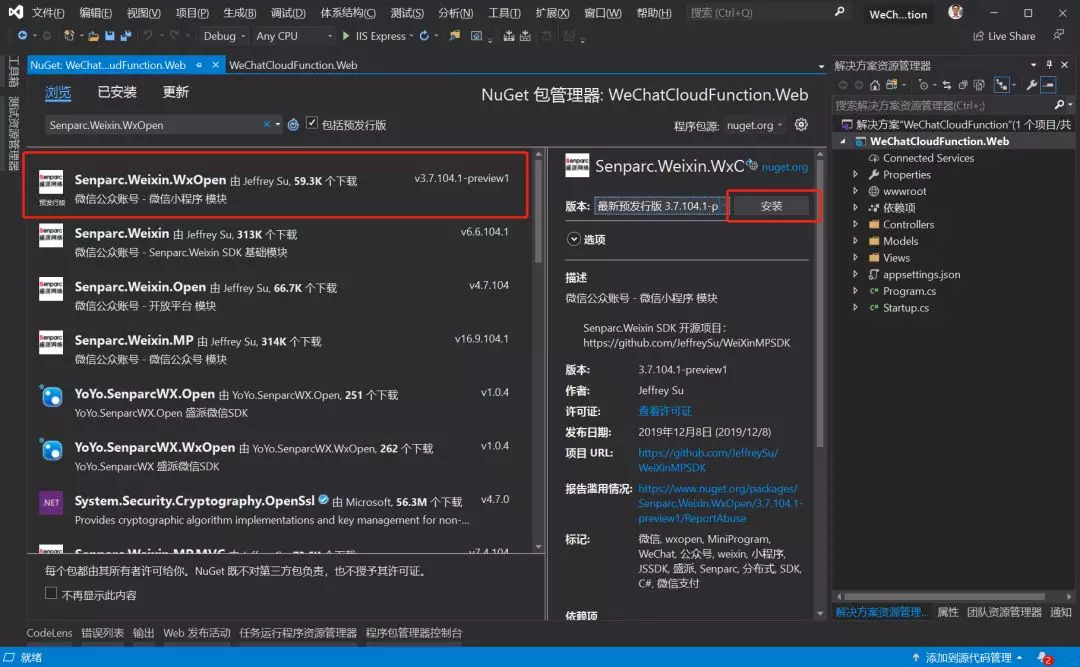
Task: Toggle show all files in Solution Explorer
Action: pyautogui.click(x=979, y=85)
